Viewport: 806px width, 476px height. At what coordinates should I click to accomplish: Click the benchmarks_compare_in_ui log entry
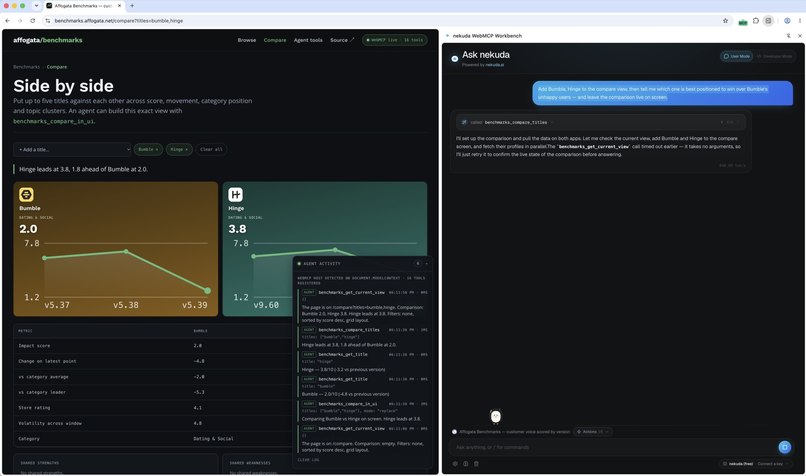[365, 411]
